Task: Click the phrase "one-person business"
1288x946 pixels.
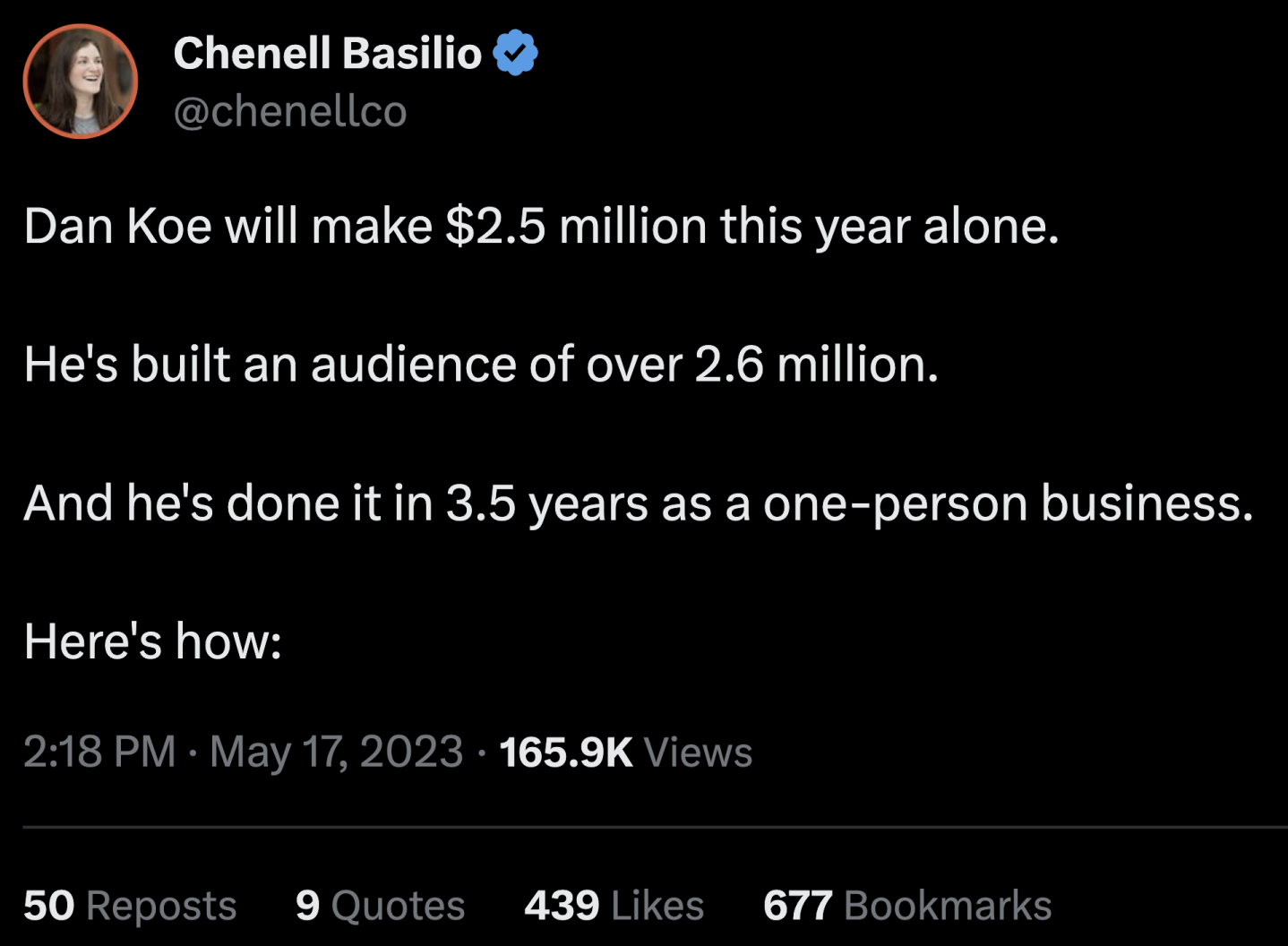Action: [1007, 503]
